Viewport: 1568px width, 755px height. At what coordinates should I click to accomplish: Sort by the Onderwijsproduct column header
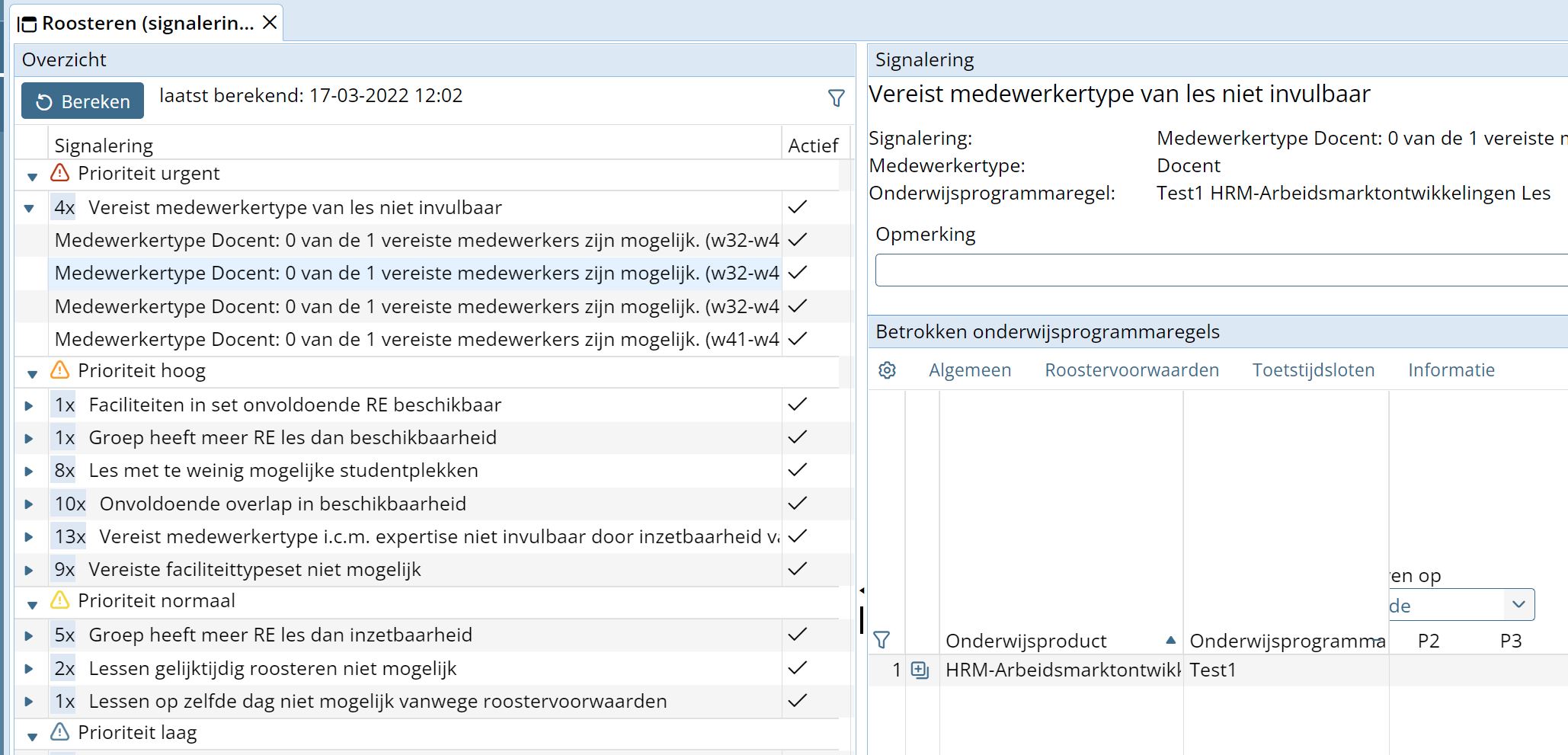pos(1026,641)
